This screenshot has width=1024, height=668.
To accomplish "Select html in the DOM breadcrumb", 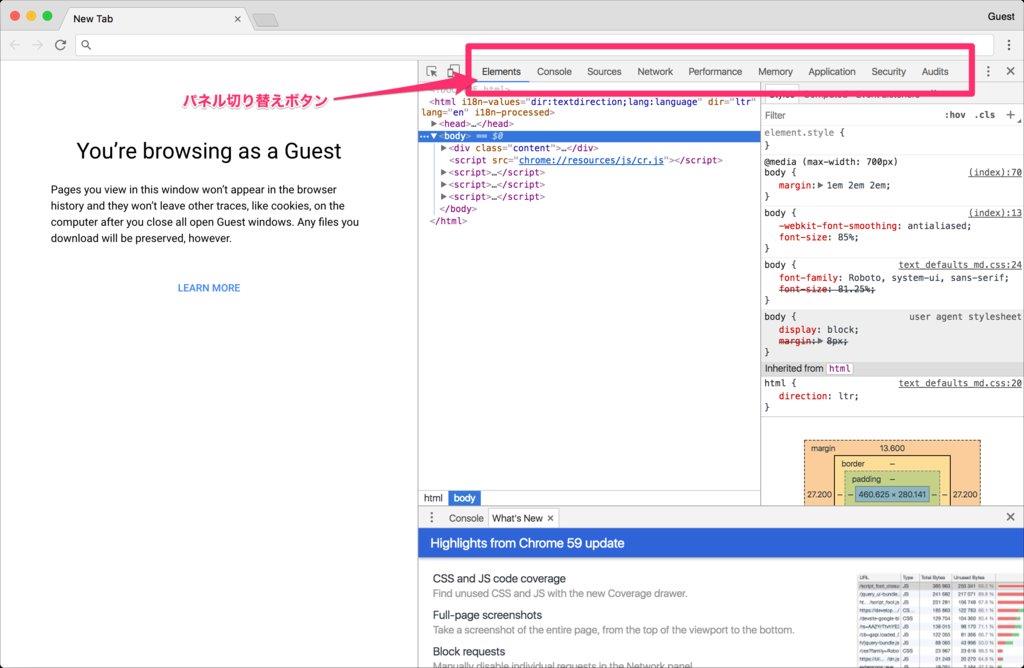I will pos(433,498).
